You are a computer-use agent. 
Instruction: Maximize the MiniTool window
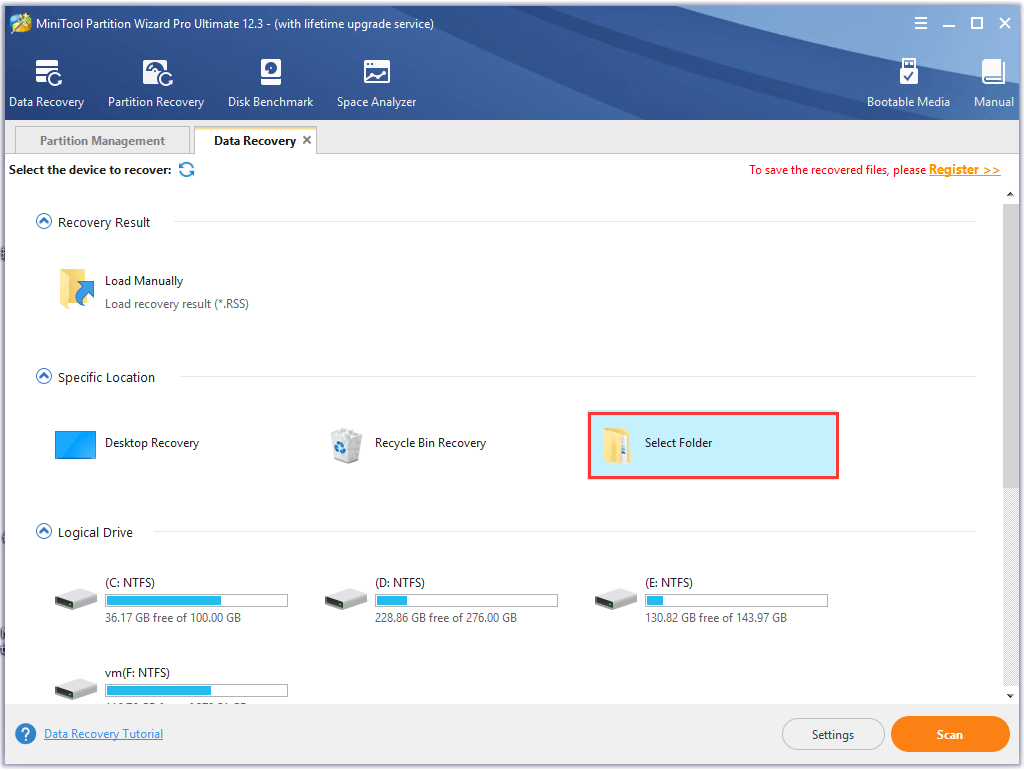(x=977, y=24)
